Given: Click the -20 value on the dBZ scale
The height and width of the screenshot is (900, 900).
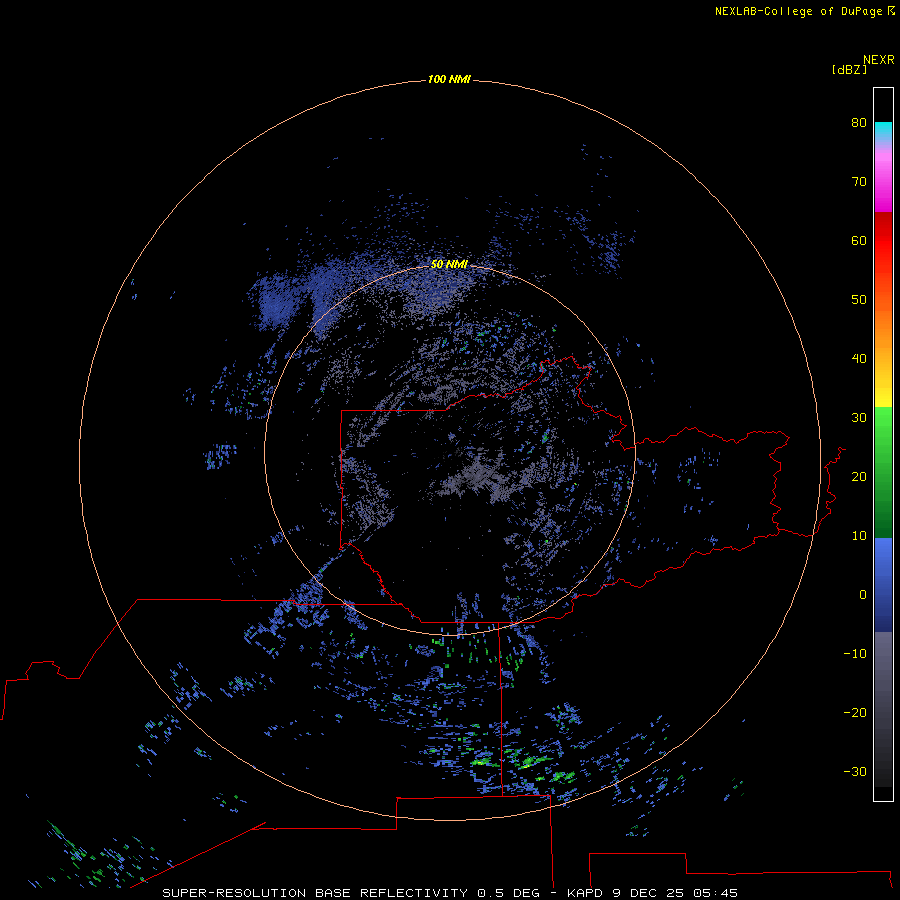Looking at the screenshot, I should (855, 712).
